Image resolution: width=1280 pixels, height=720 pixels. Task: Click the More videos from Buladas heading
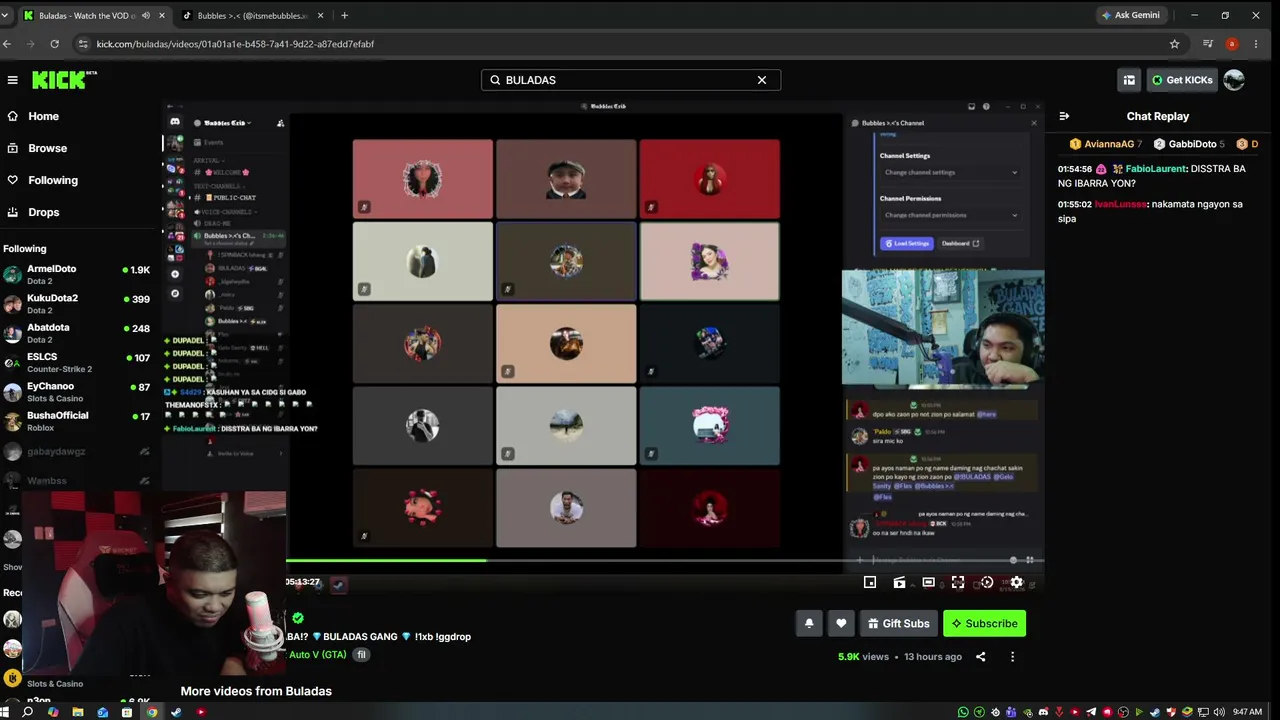(x=256, y=691)
